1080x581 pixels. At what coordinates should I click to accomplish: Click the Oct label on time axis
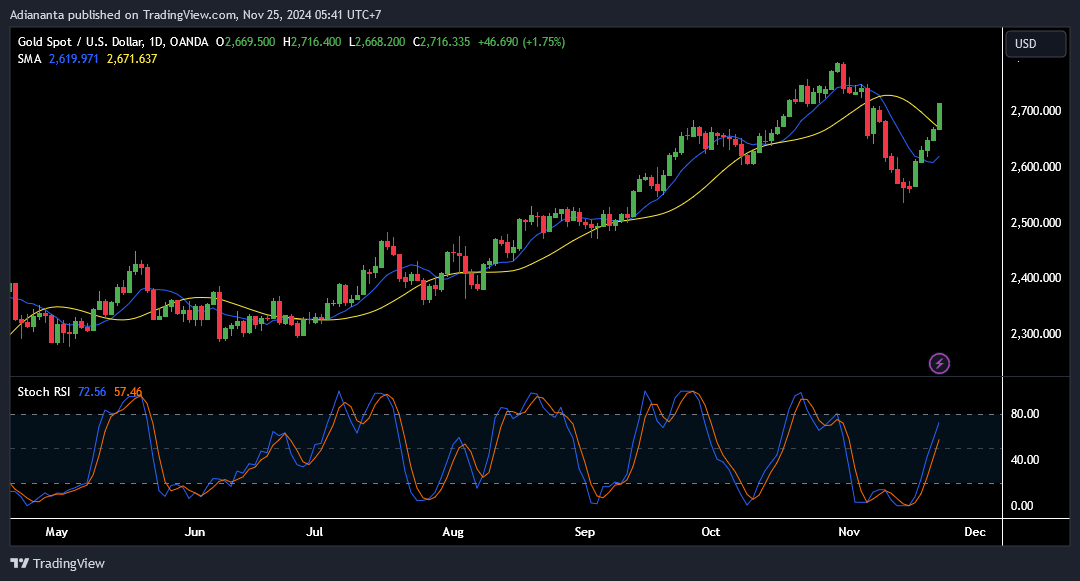pos(710,532)
